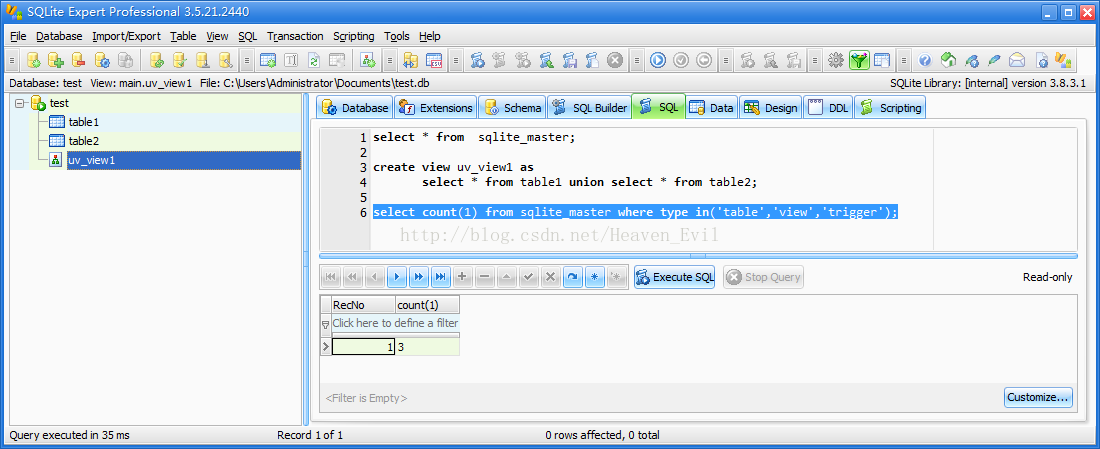1100x449 pixels.
Task: Click the green house Home page icon
Action: 948,60
